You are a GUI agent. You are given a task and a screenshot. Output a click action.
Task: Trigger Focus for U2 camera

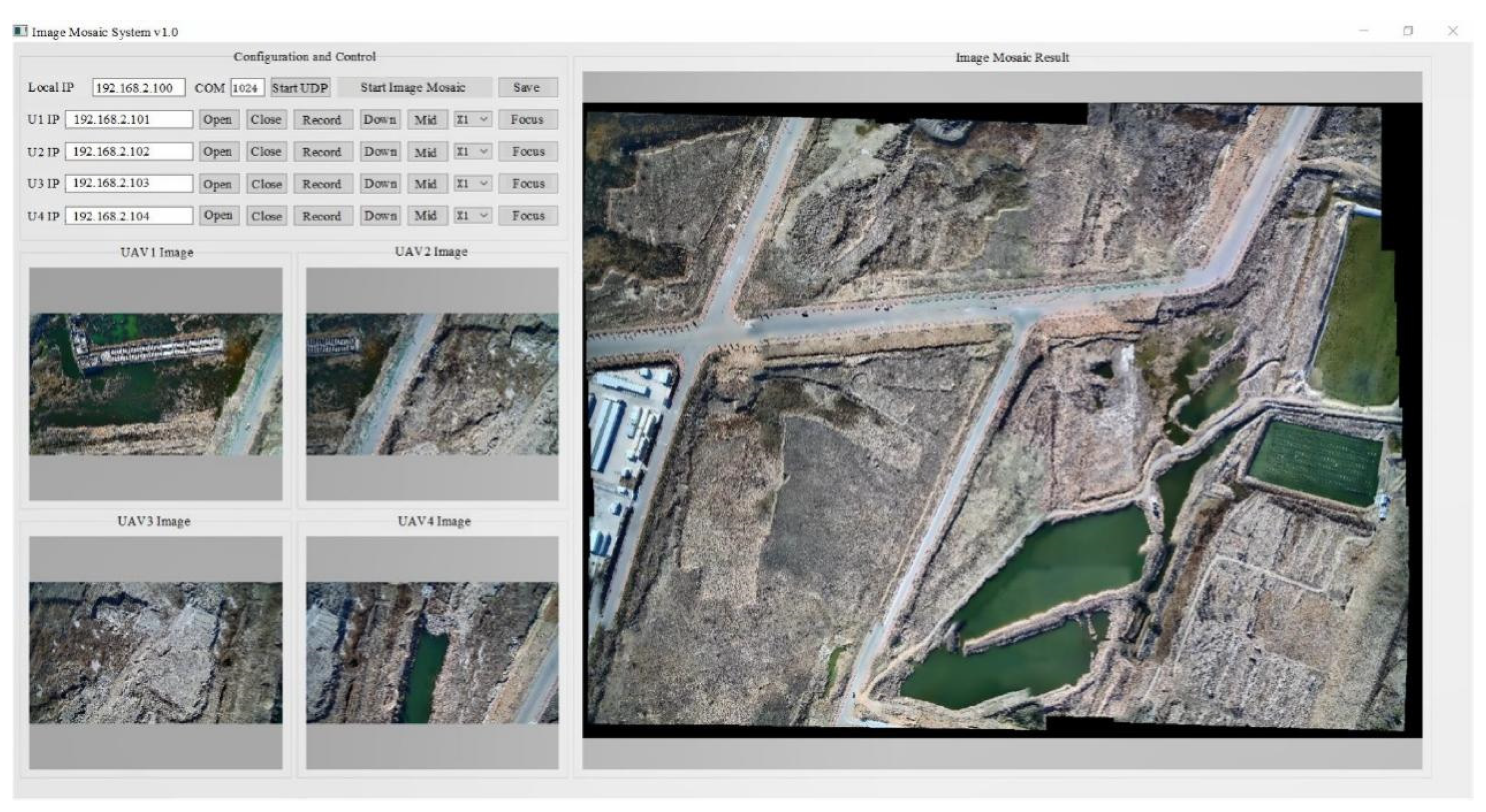(x=528, y=152)
